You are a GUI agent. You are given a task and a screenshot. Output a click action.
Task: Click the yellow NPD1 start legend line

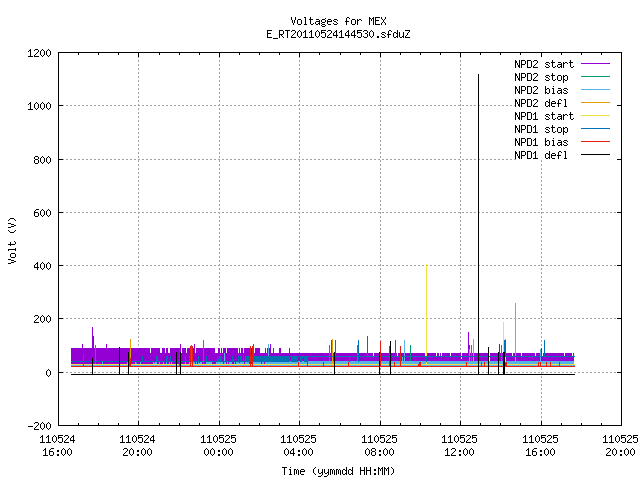tap(596, 116)
